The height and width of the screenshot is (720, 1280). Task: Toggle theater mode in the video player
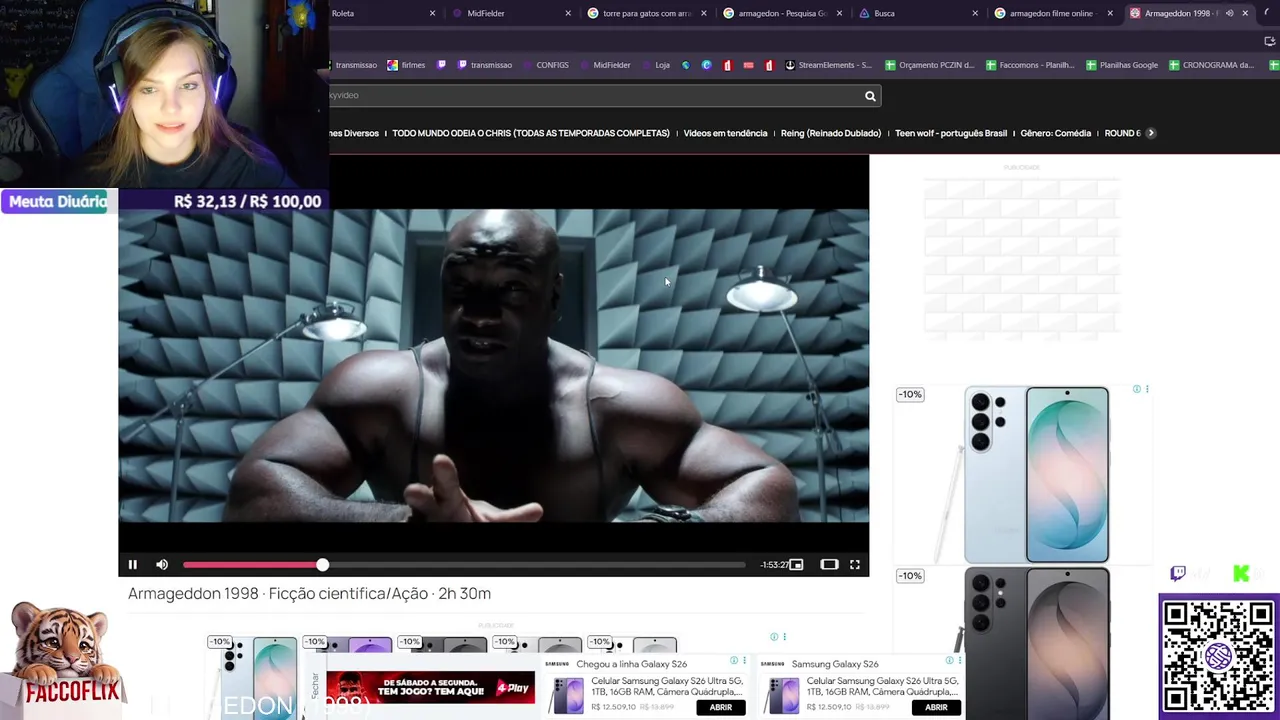coord(829,565)
